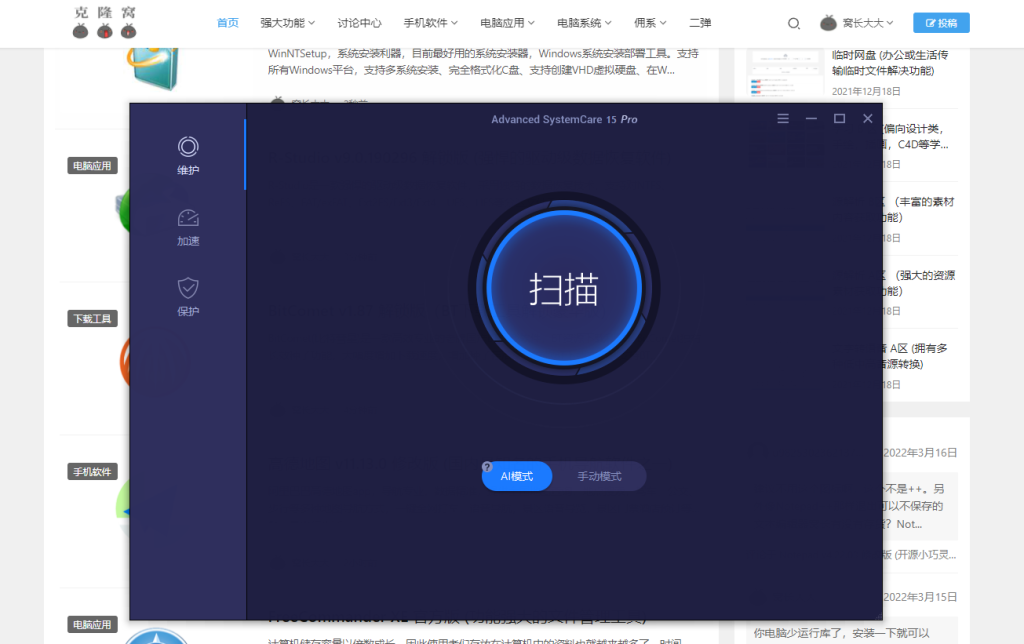The image size is (1024, 644).
Task: Click the WinNTSetup article description text
Action: (x=483, y=61)
